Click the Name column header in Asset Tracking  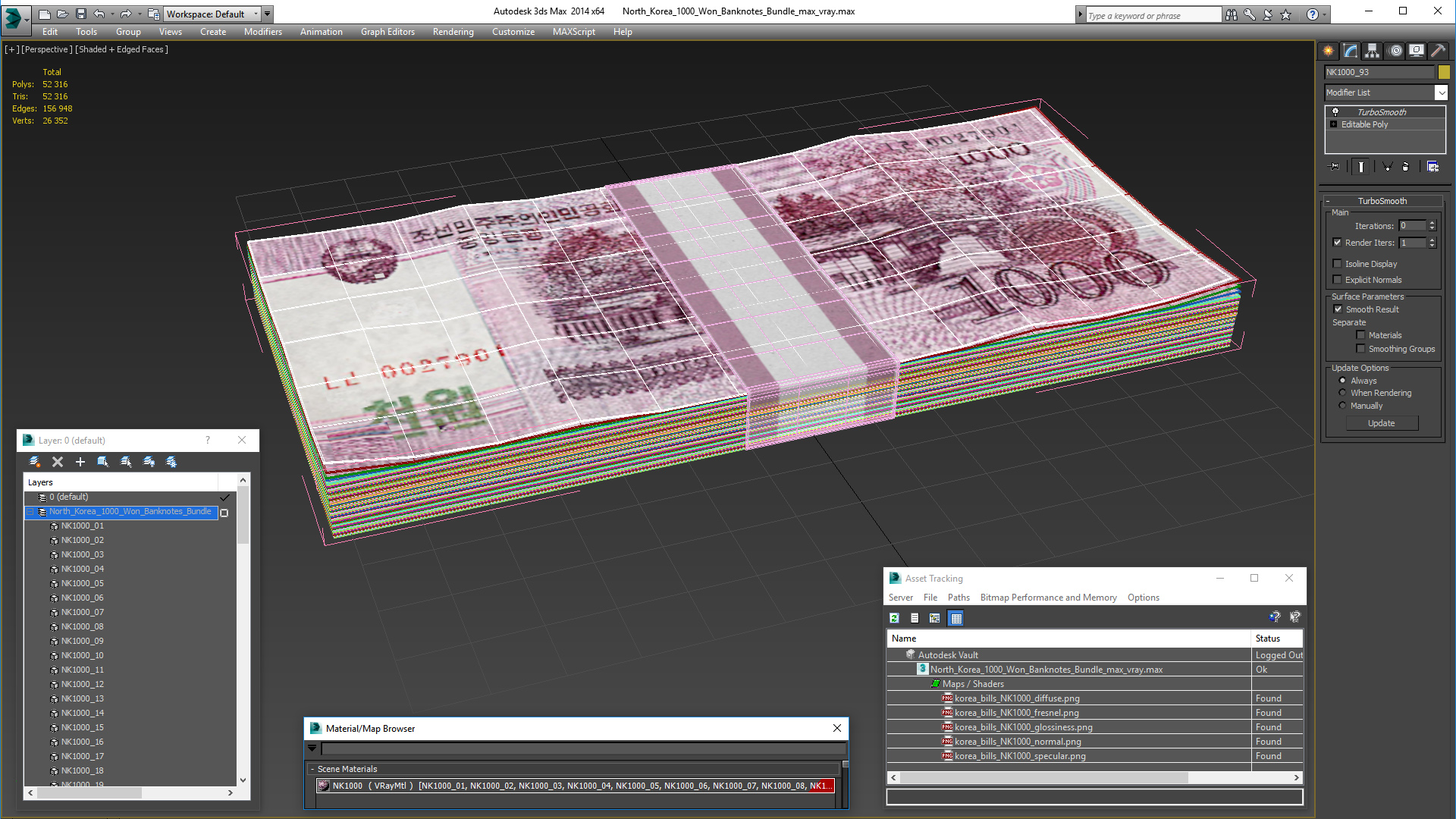pyautogui.click(x=1068, y=639)
